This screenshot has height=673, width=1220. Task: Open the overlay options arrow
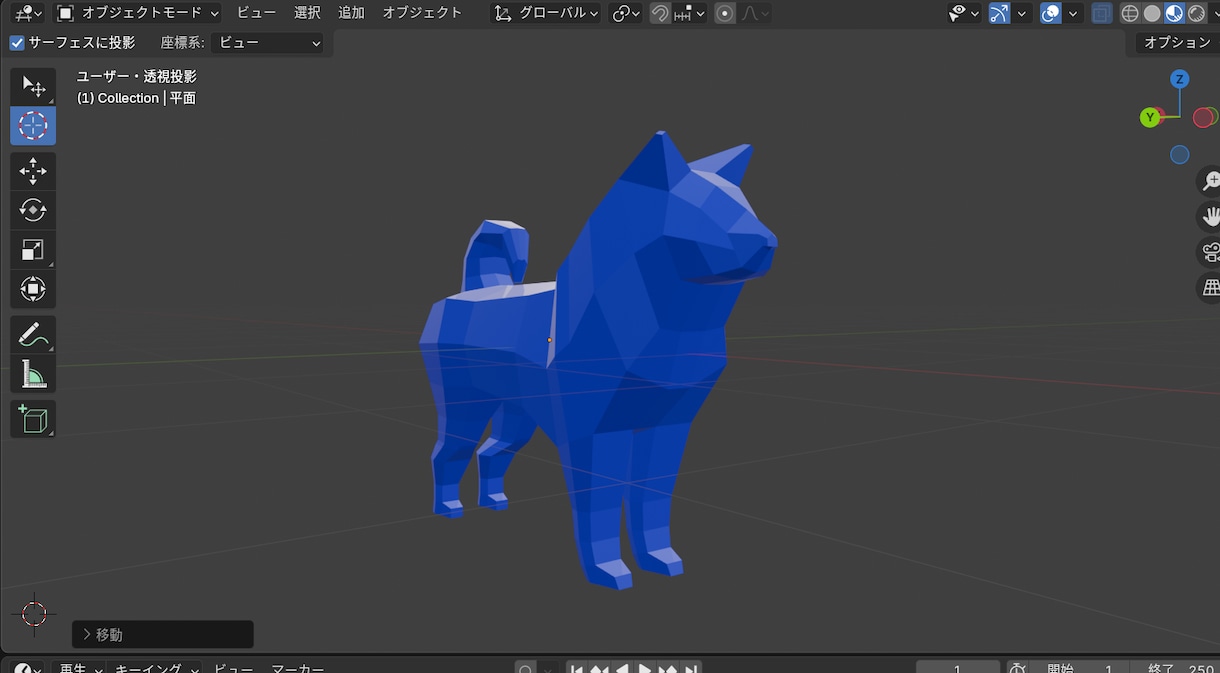(1073, 13)
